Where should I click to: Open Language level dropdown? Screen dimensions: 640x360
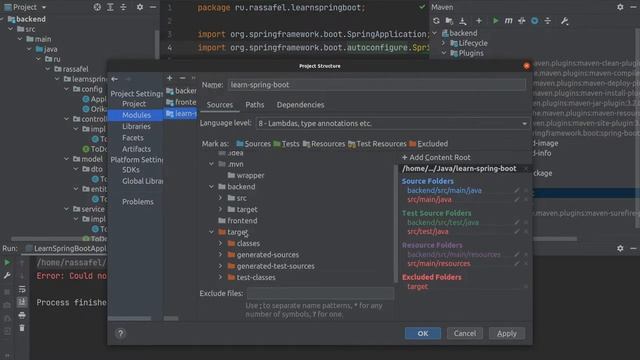click(x=393, y=123)
